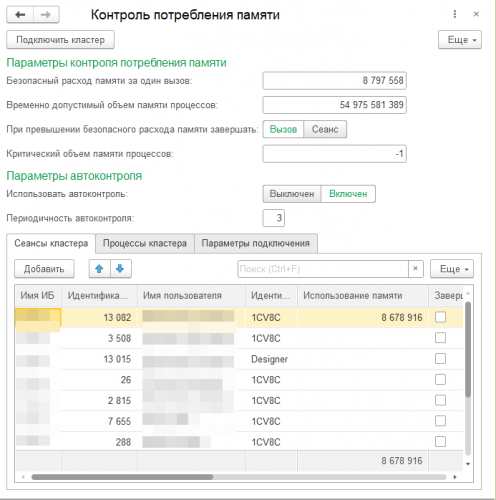Open the Параметры подключения tab
This screenshot has width=496, height=500.
(256, 243)
